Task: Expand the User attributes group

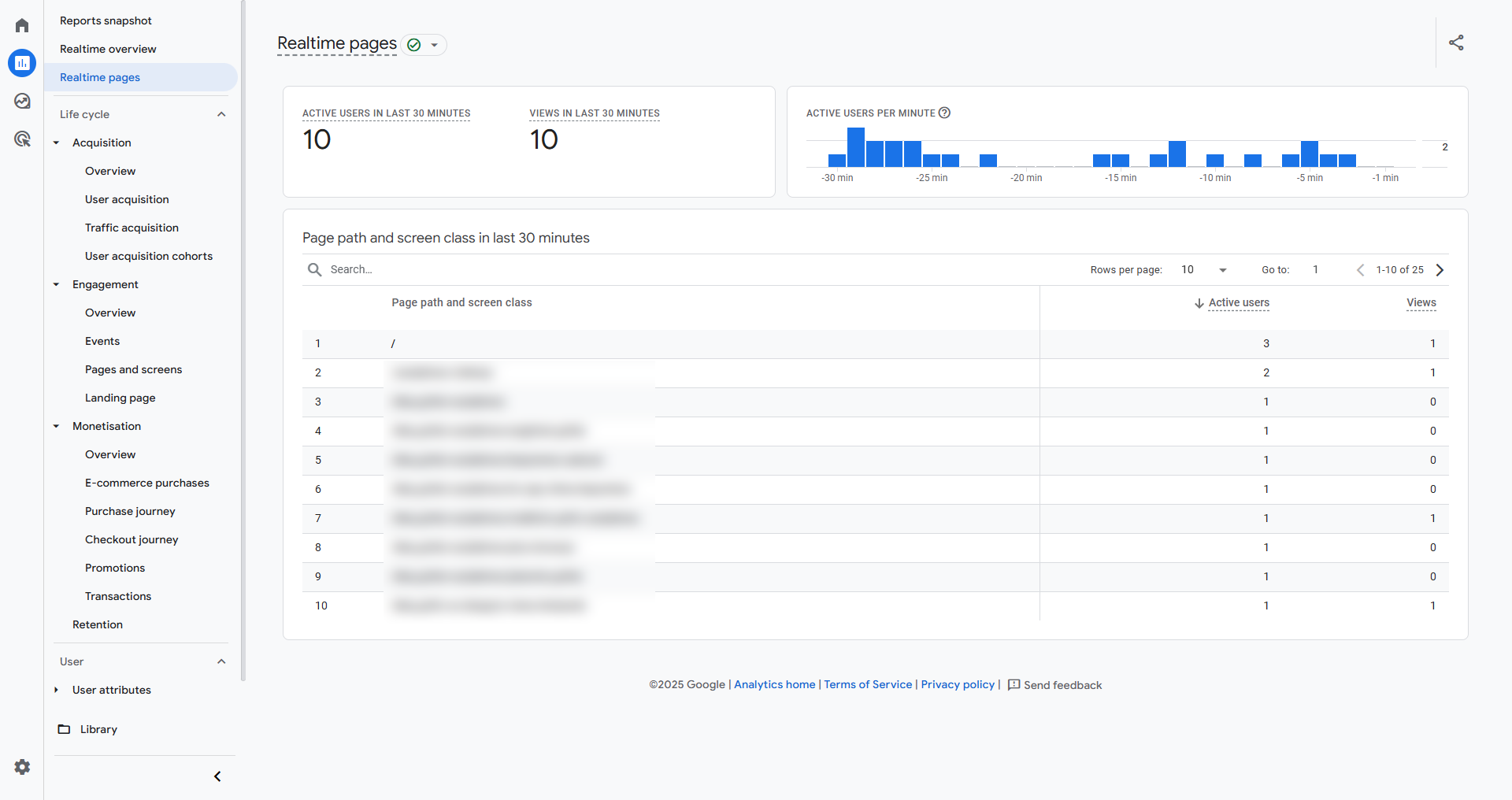Action: click(57, 690)
